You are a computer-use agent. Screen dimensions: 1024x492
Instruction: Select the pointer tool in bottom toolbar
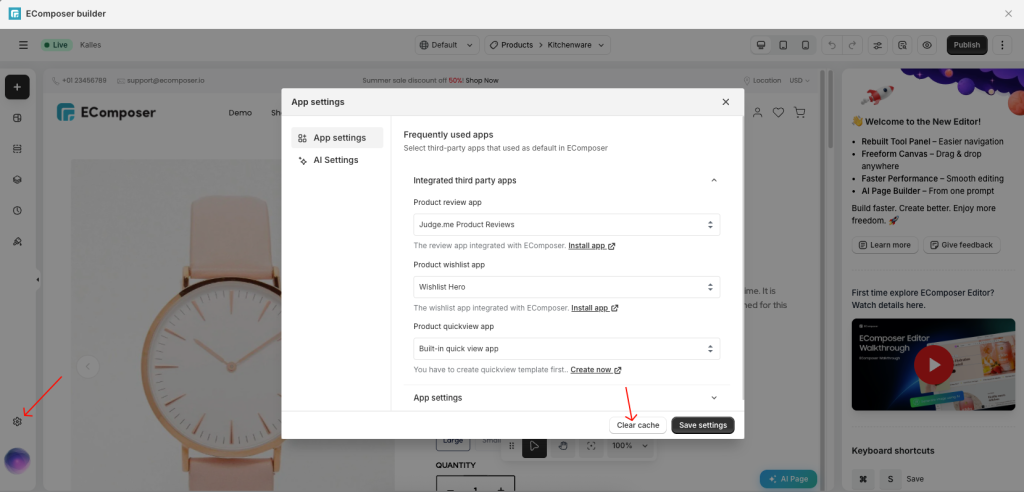(x=535, y=446)
